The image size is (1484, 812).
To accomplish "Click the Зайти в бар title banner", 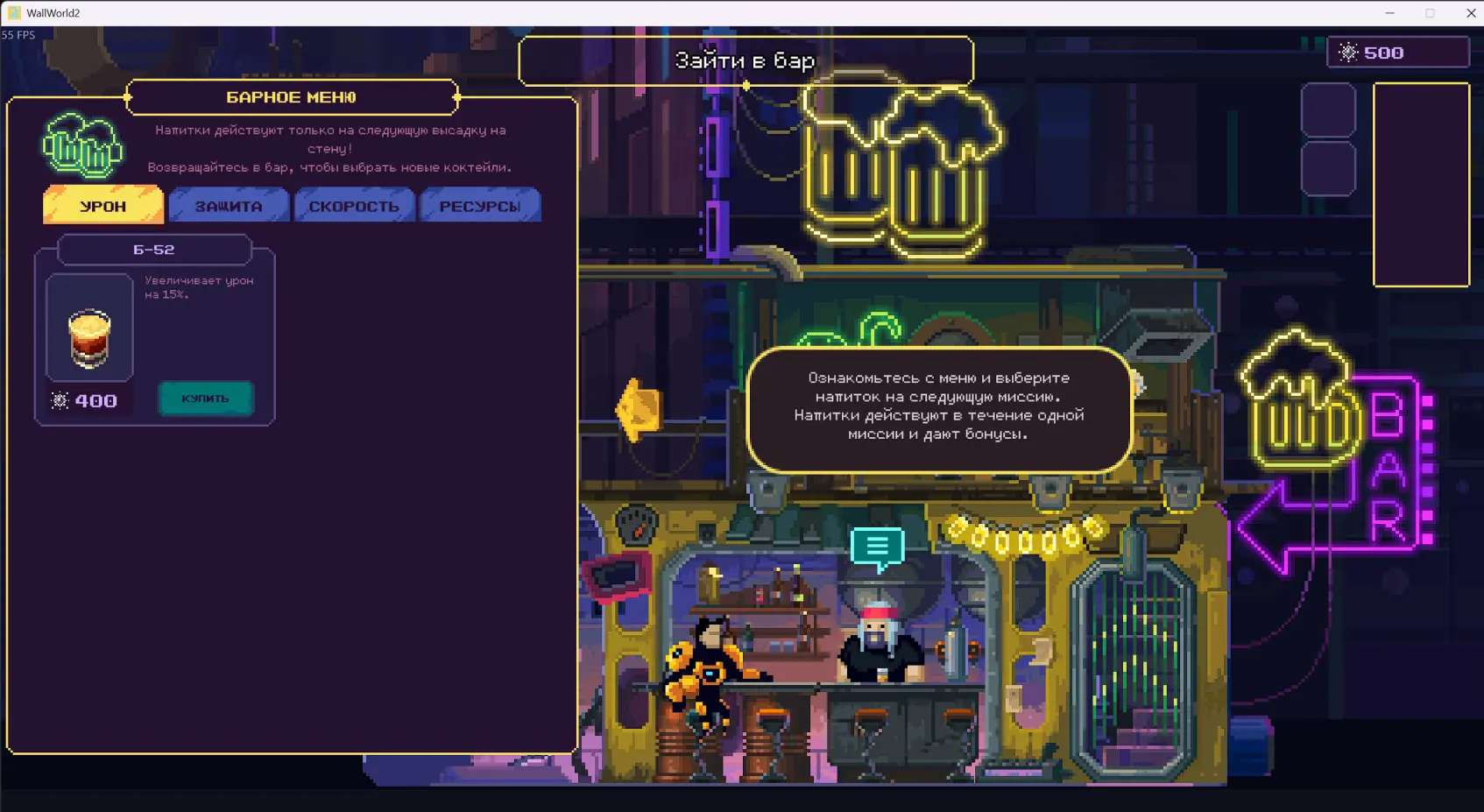I will [746, 60].
